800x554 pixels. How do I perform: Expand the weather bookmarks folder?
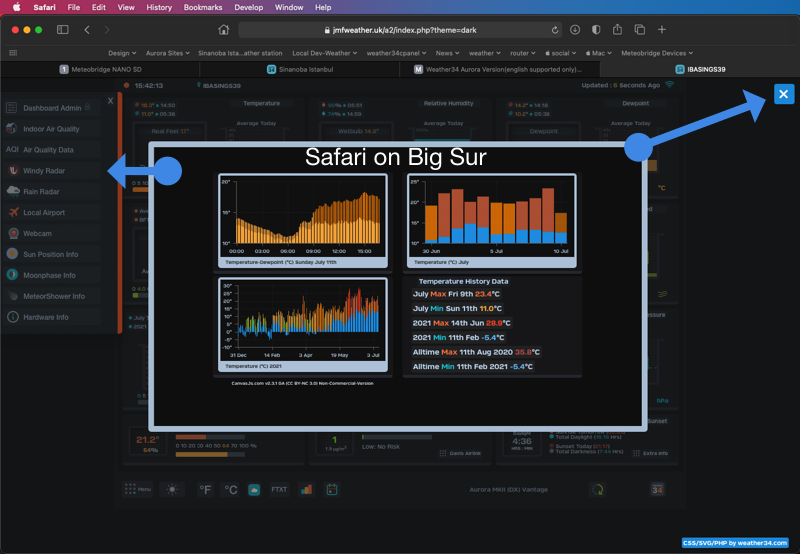click(x=485, y=53)
